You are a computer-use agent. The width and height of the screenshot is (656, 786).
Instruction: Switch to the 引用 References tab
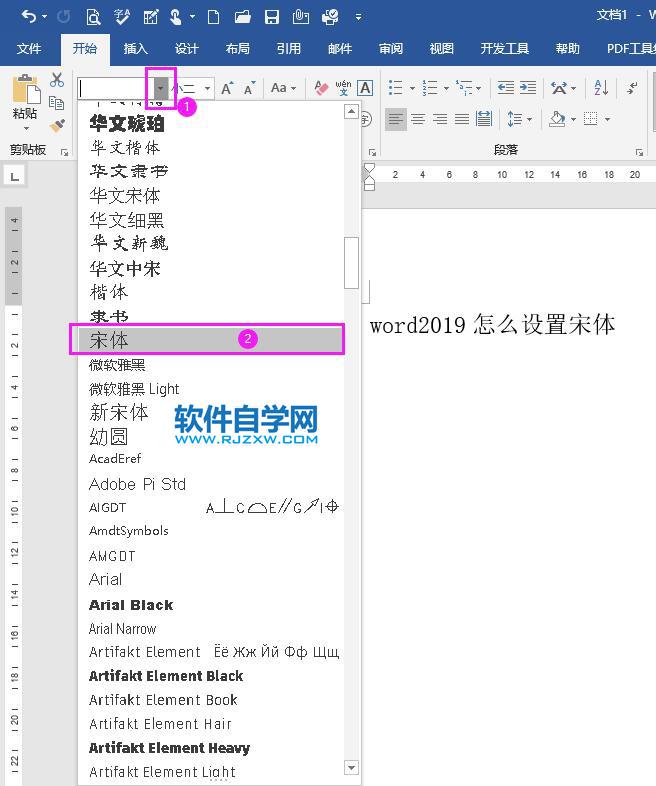[x=289, y=49]
